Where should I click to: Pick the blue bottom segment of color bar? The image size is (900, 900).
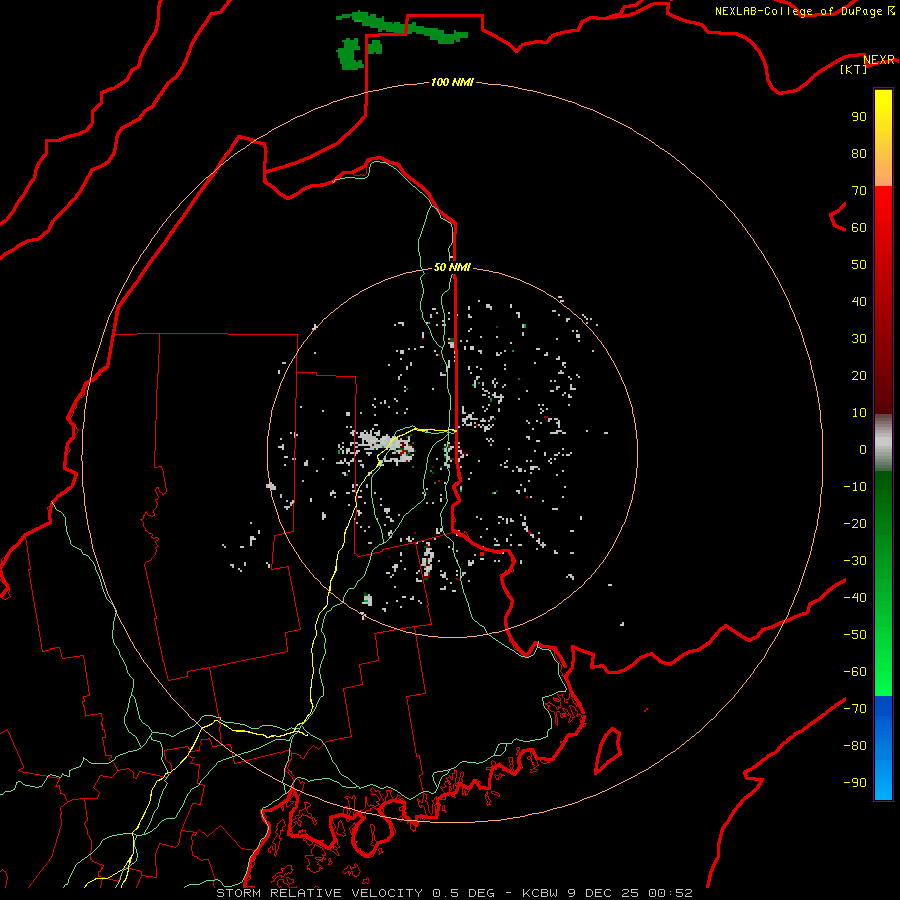point(883,748)
